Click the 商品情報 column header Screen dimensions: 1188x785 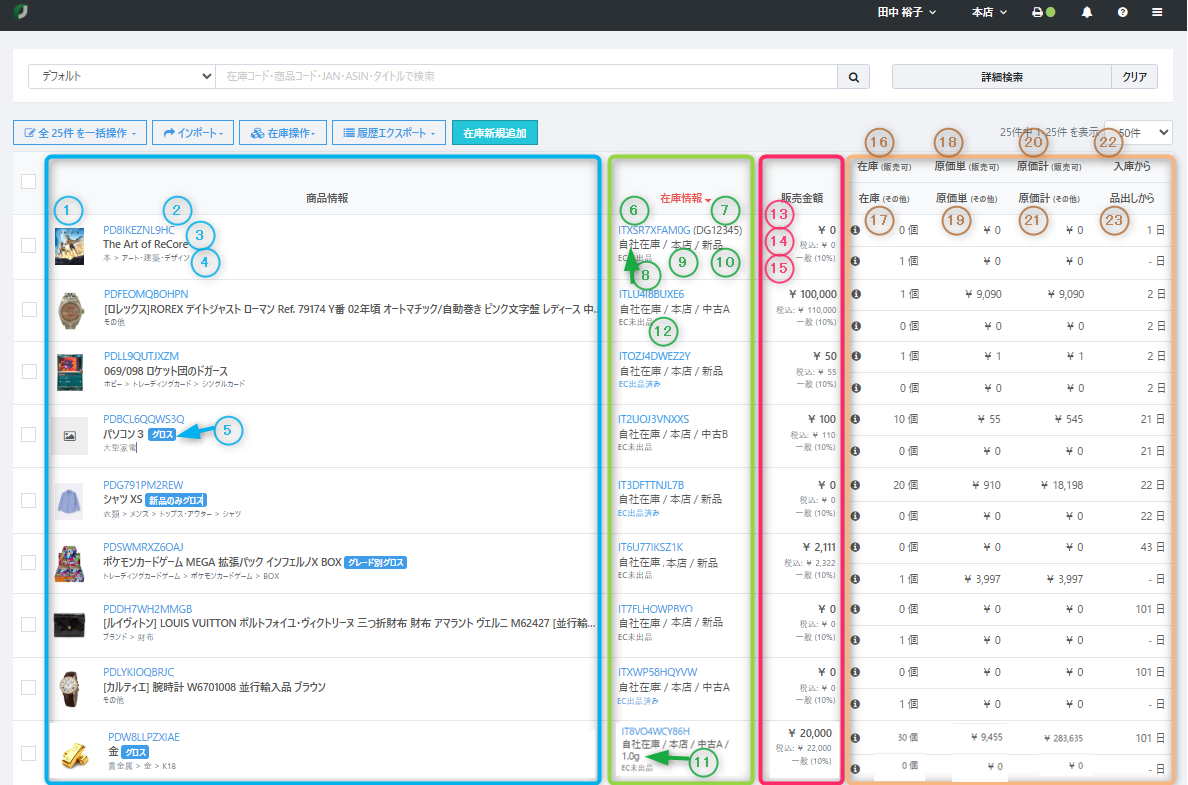pyautogui.click(x=327, y=199)
